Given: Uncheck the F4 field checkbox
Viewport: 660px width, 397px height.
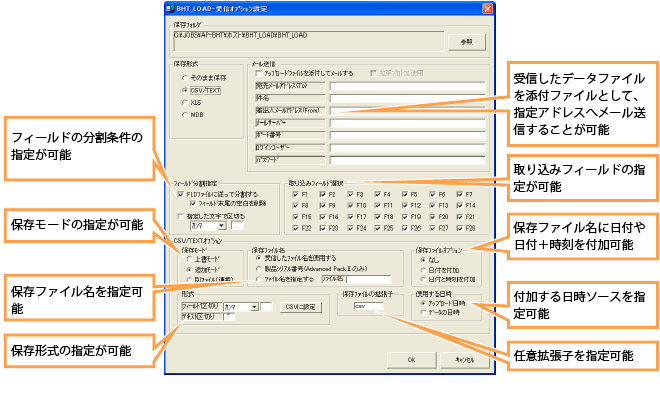Looking at the screenshot, I should [x=378, y=194].
